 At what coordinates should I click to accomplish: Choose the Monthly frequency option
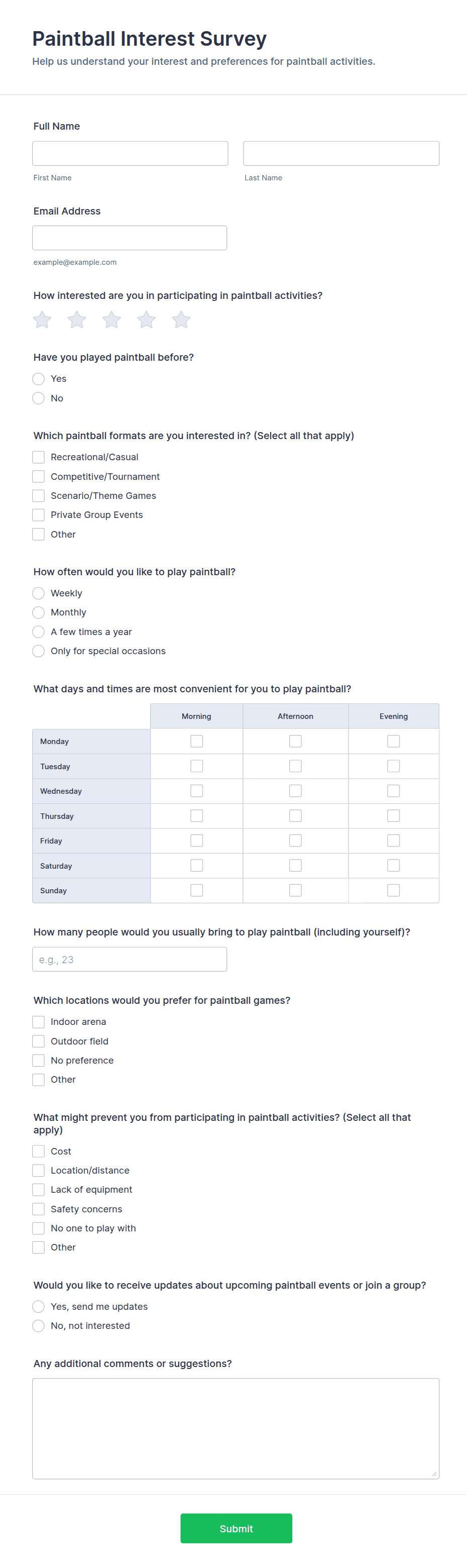click(38, 612)
